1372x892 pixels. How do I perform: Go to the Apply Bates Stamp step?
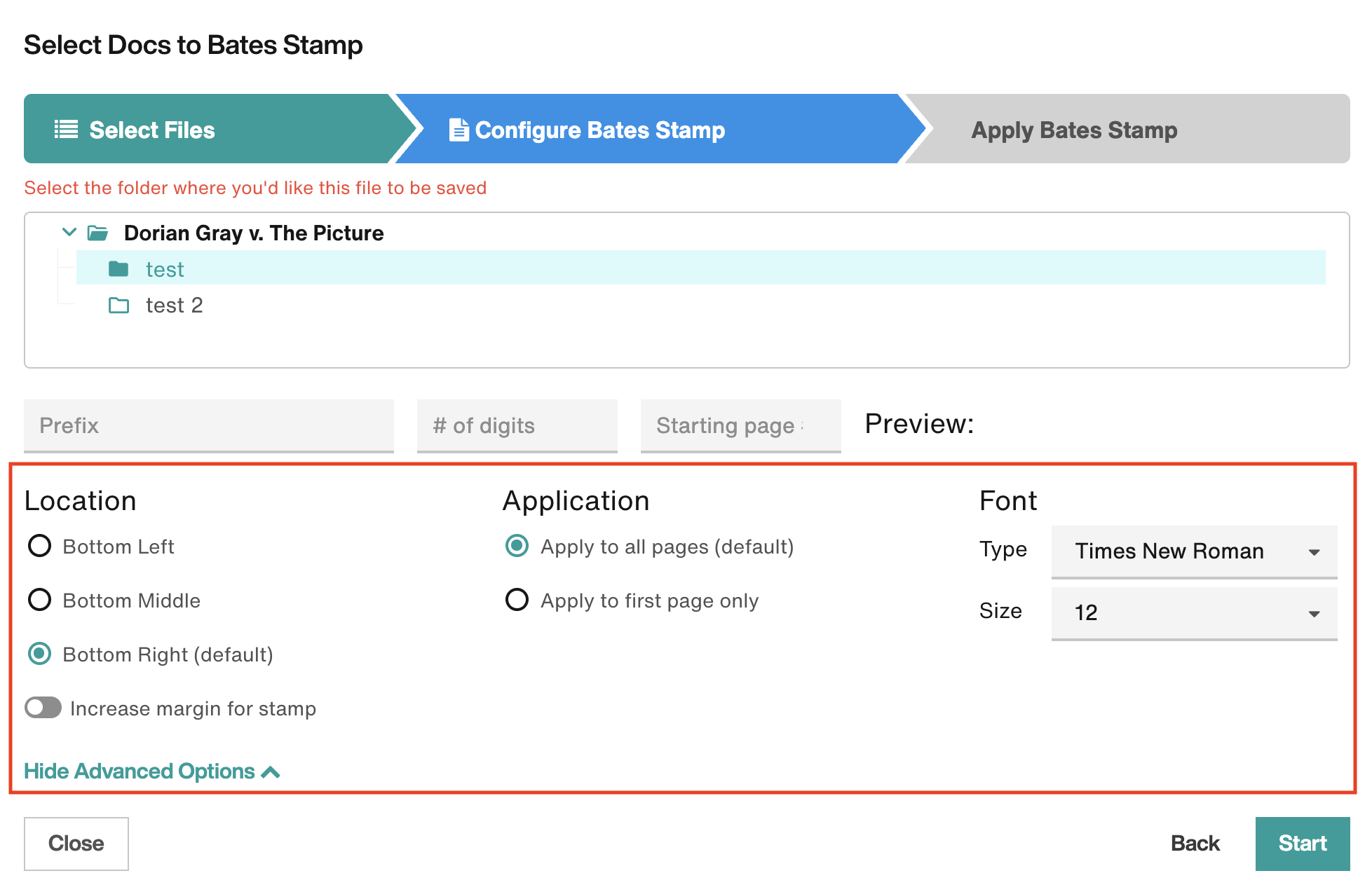pyautogui.click(x=1129, y=129)
